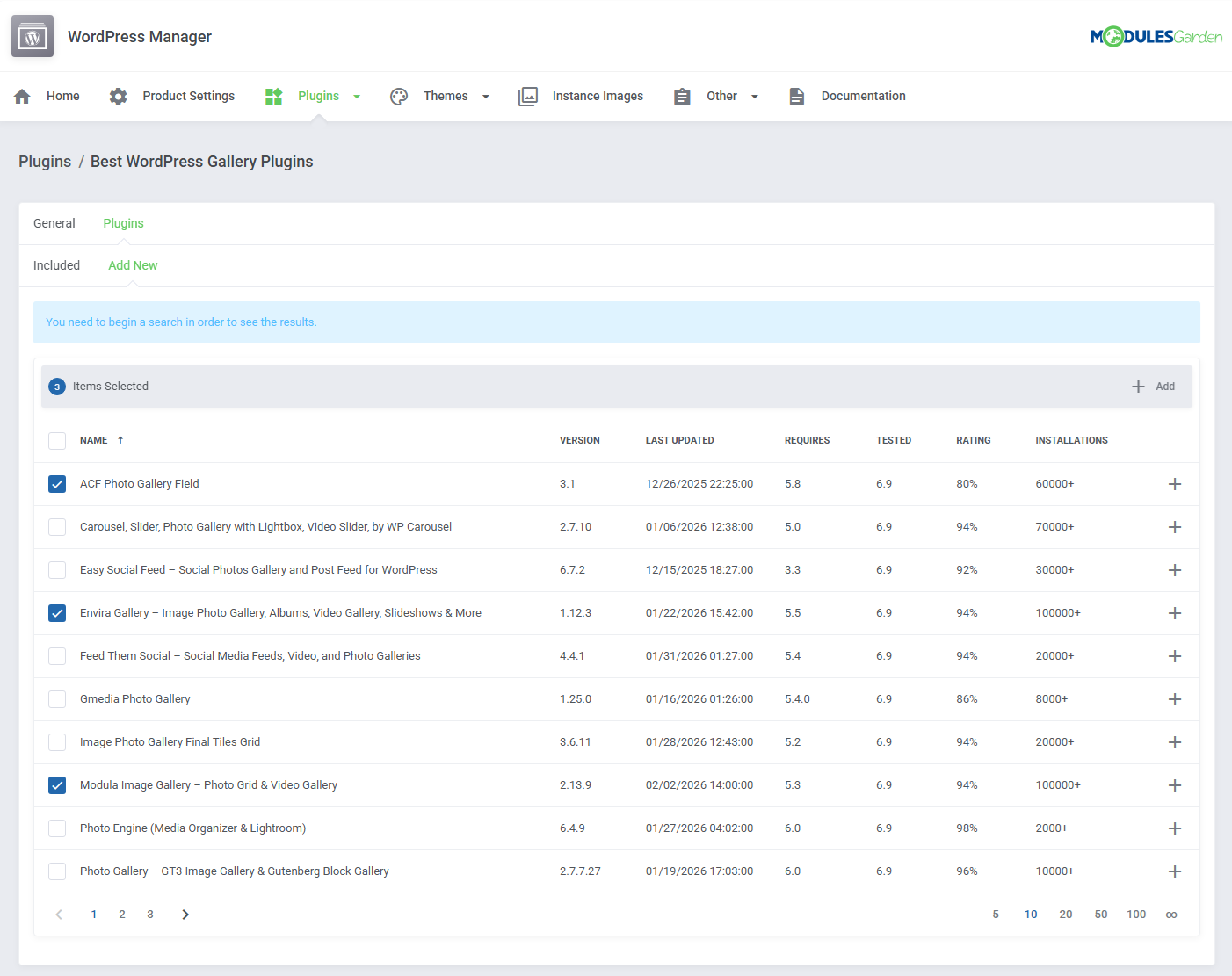This screenshot has height=976, width=1232.
Task: Select the Product Settings gear icon
Action: 118,96
